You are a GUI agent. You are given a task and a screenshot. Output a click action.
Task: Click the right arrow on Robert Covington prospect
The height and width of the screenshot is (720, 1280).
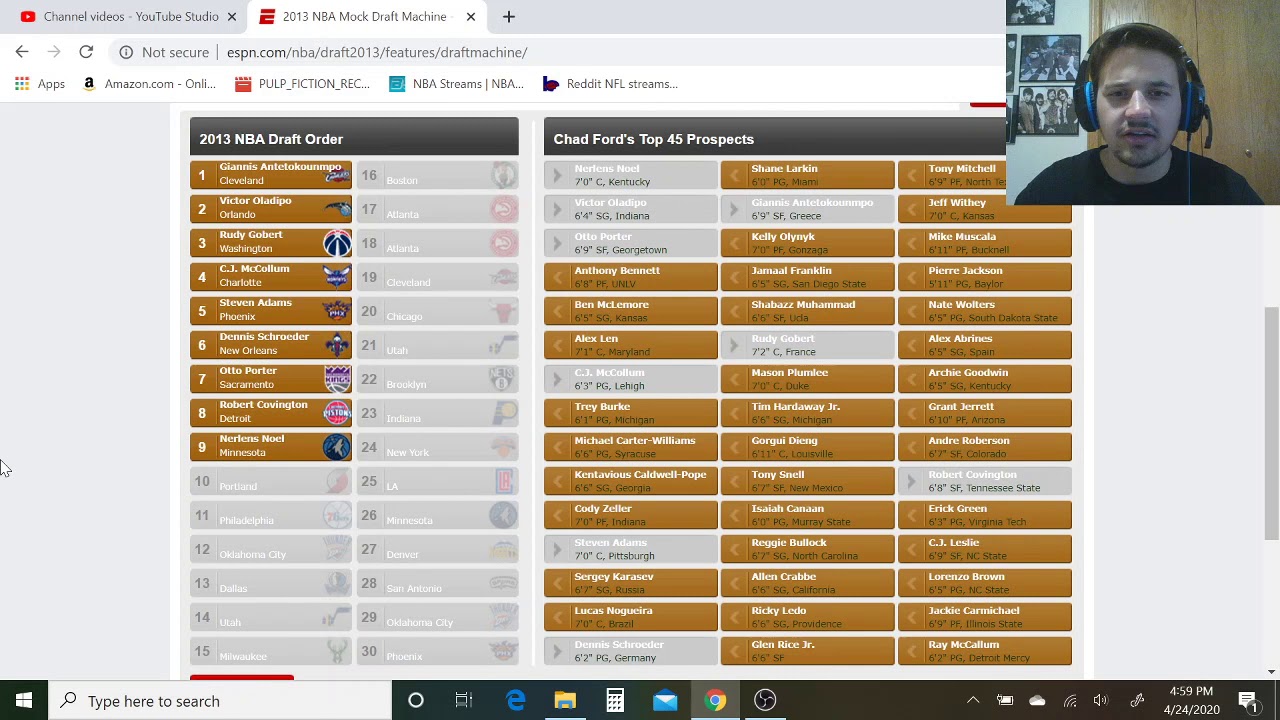coord(912,481)
